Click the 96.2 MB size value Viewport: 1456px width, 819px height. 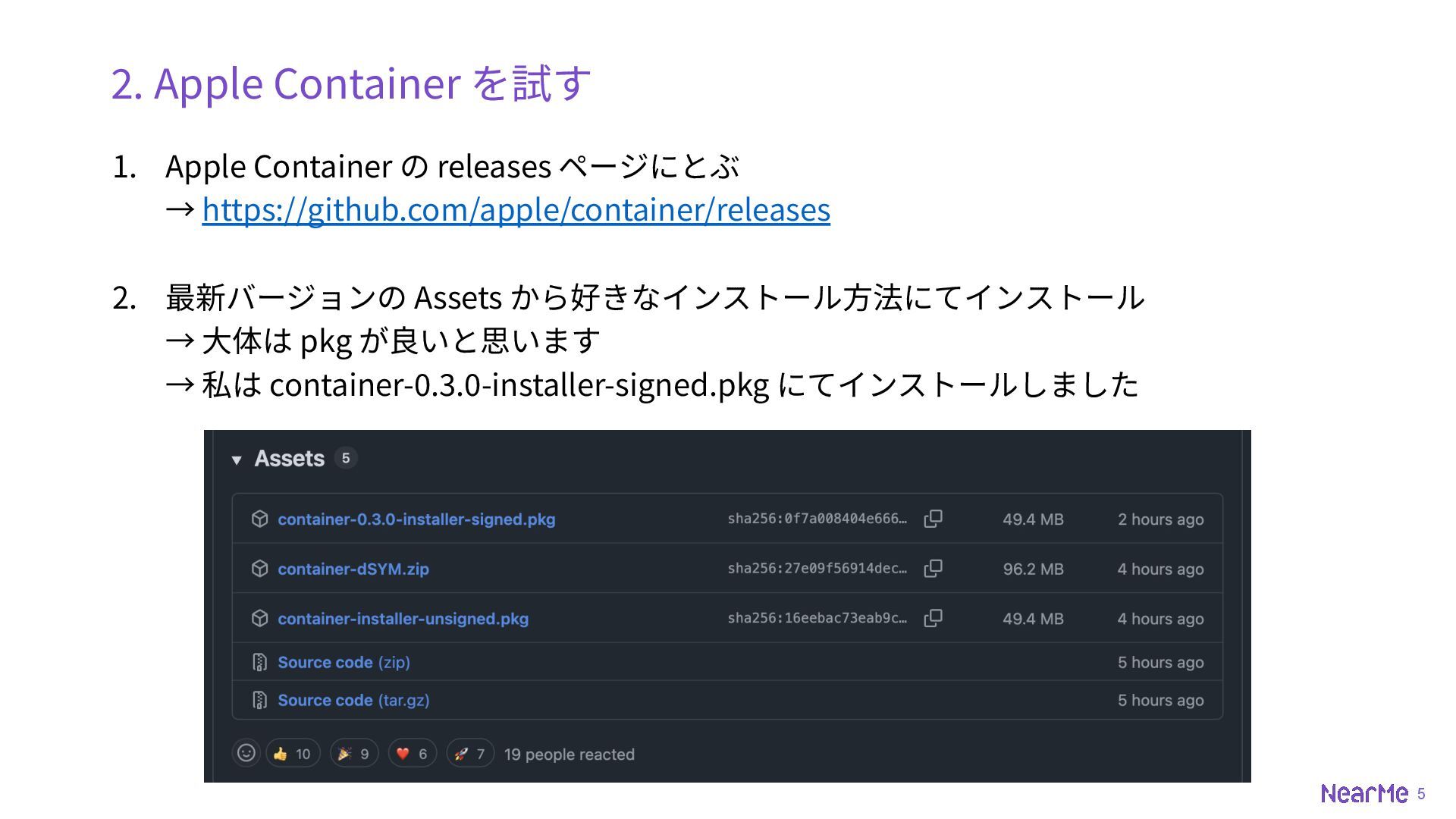(x=1034, y=569)
